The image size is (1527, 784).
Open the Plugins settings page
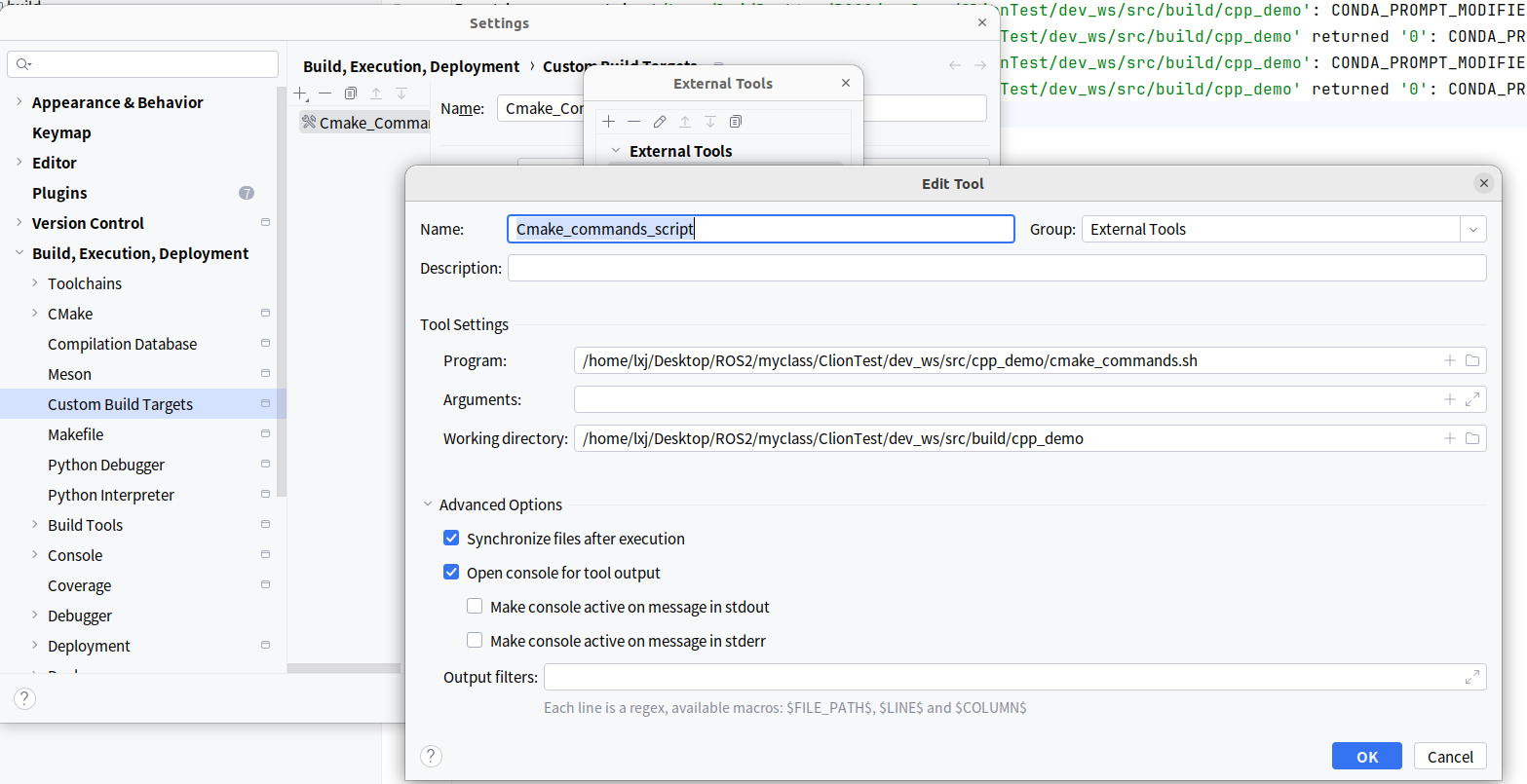[x=59, y=193]
